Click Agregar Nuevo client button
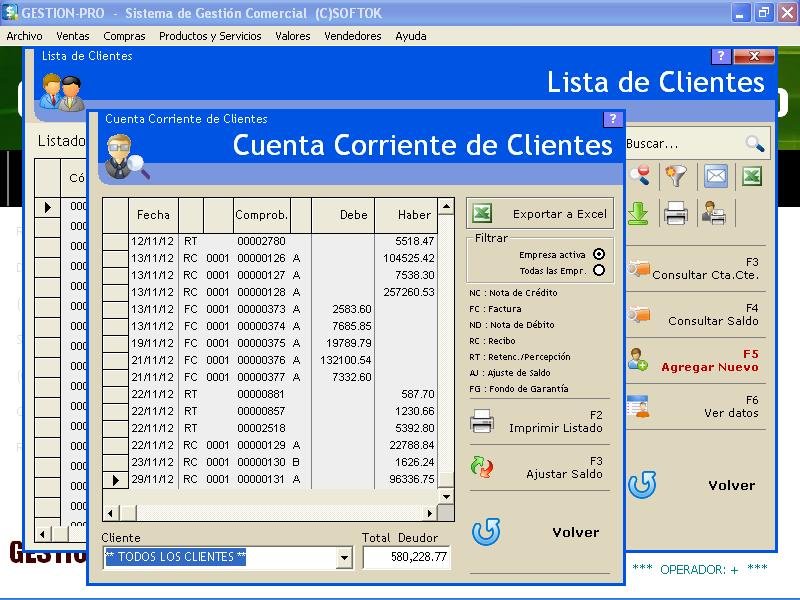This screenshot has width=800, height=600. (x=700, y=361)
